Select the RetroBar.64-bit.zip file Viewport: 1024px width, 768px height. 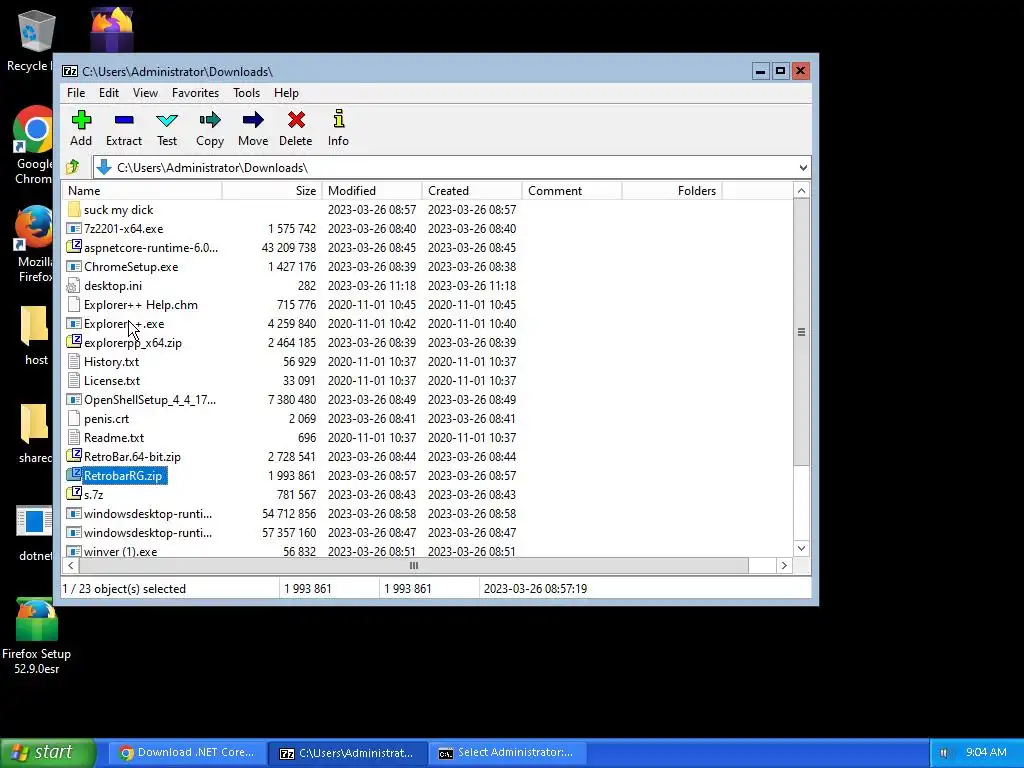point(133,456)
